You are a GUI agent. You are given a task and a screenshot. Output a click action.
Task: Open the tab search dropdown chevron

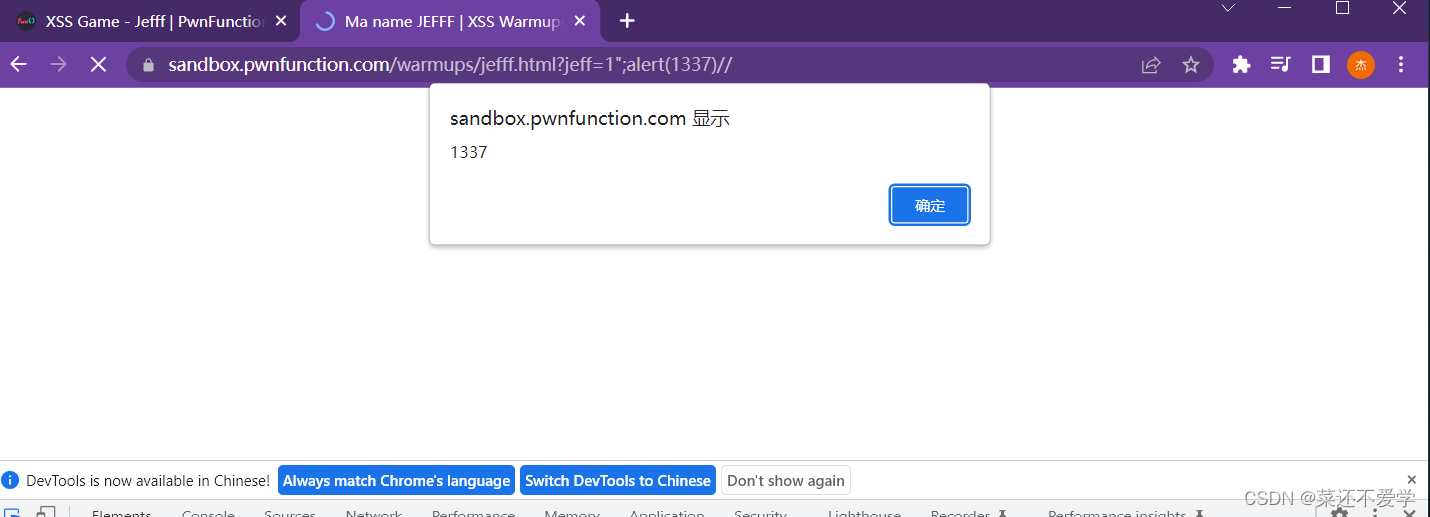(1229, 8)
